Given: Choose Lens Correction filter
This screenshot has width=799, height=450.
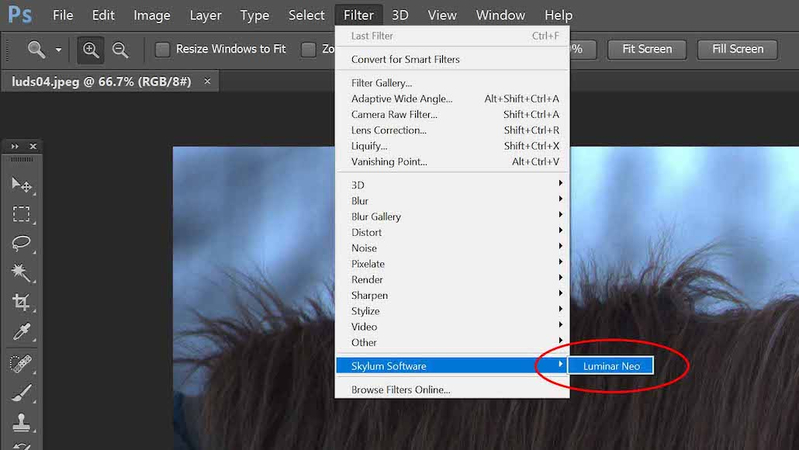Looking at the screenshot, I should tap(452, 130).
